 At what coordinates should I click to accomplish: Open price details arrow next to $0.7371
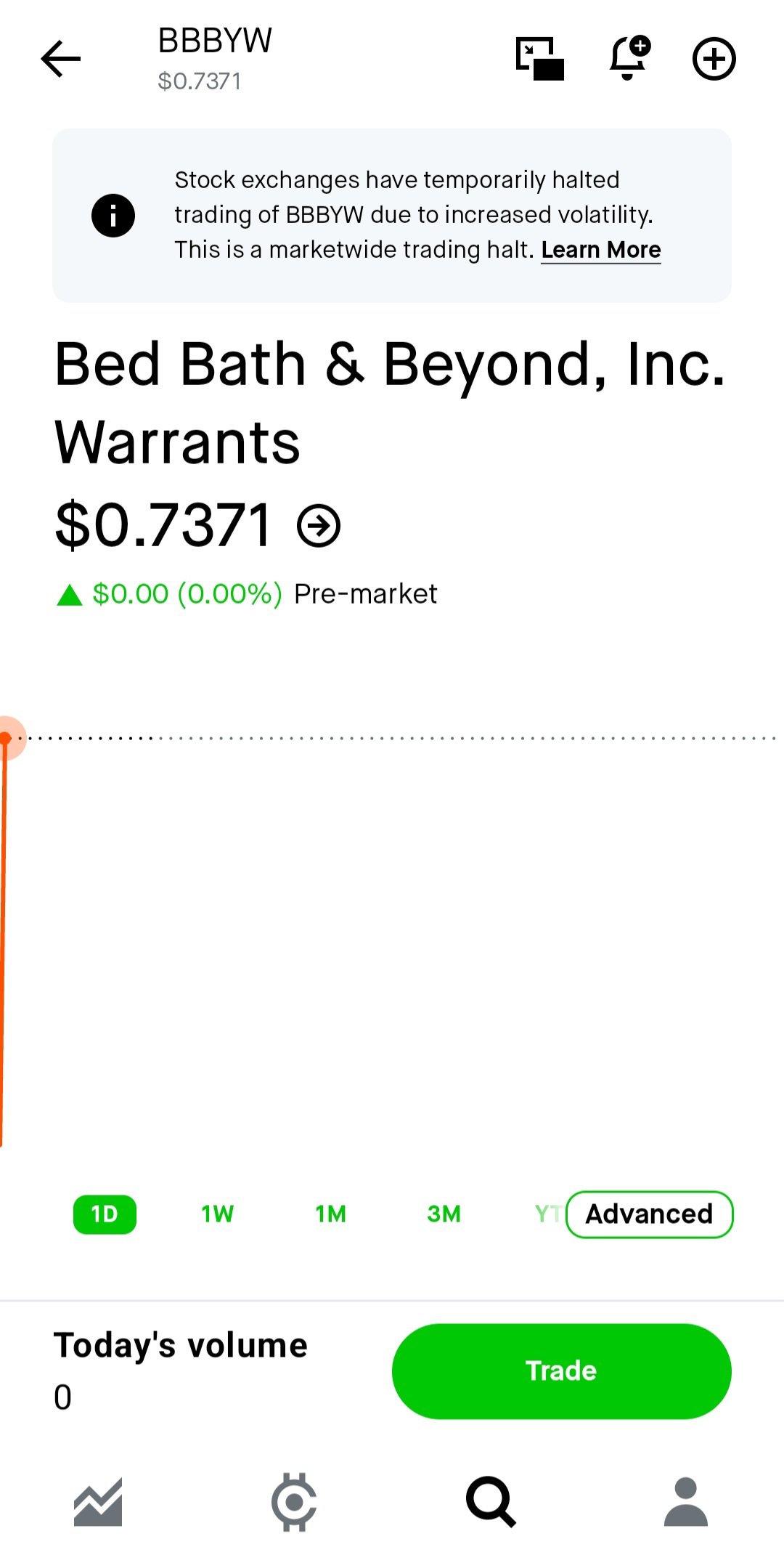(x=319, y=526)
